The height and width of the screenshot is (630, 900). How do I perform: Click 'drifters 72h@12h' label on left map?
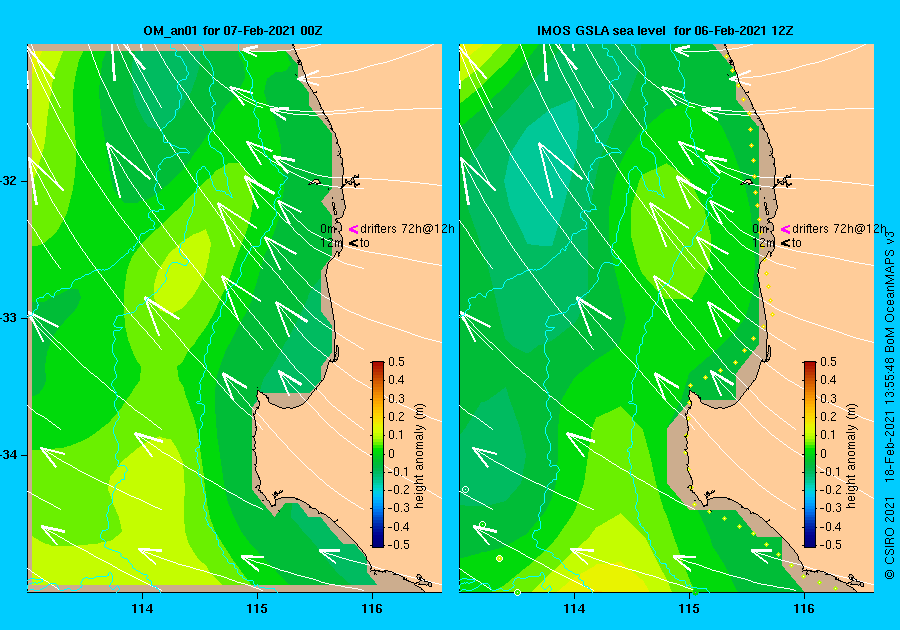408,229
